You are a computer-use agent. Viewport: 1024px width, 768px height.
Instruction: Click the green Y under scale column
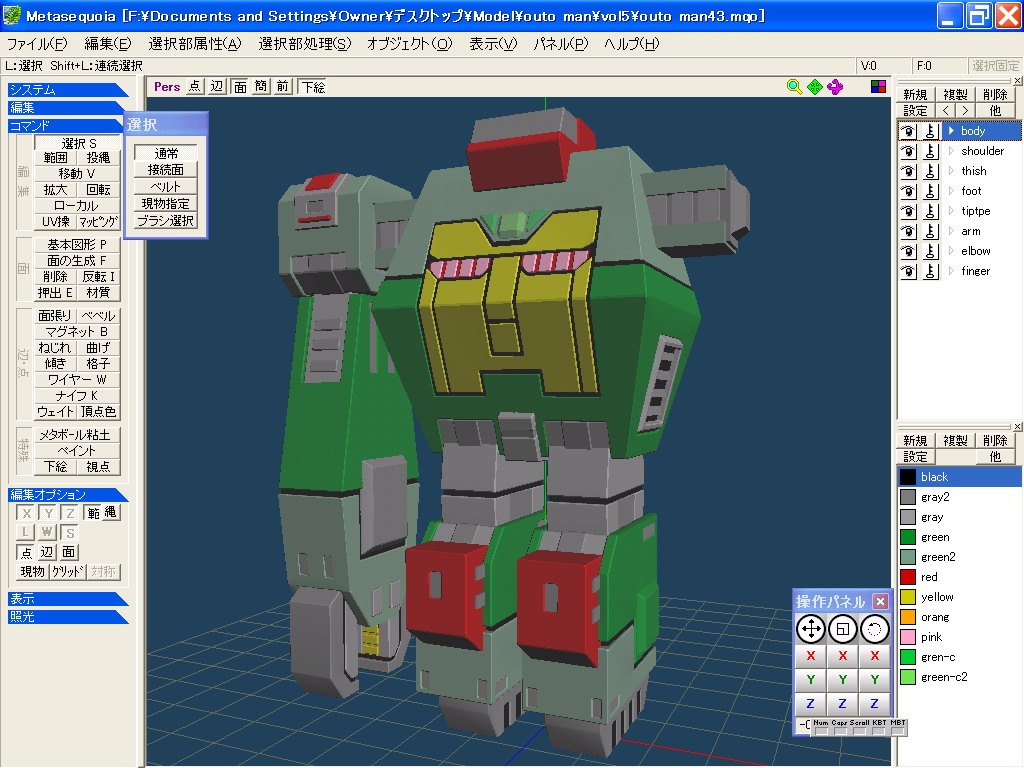pos(842,680)
